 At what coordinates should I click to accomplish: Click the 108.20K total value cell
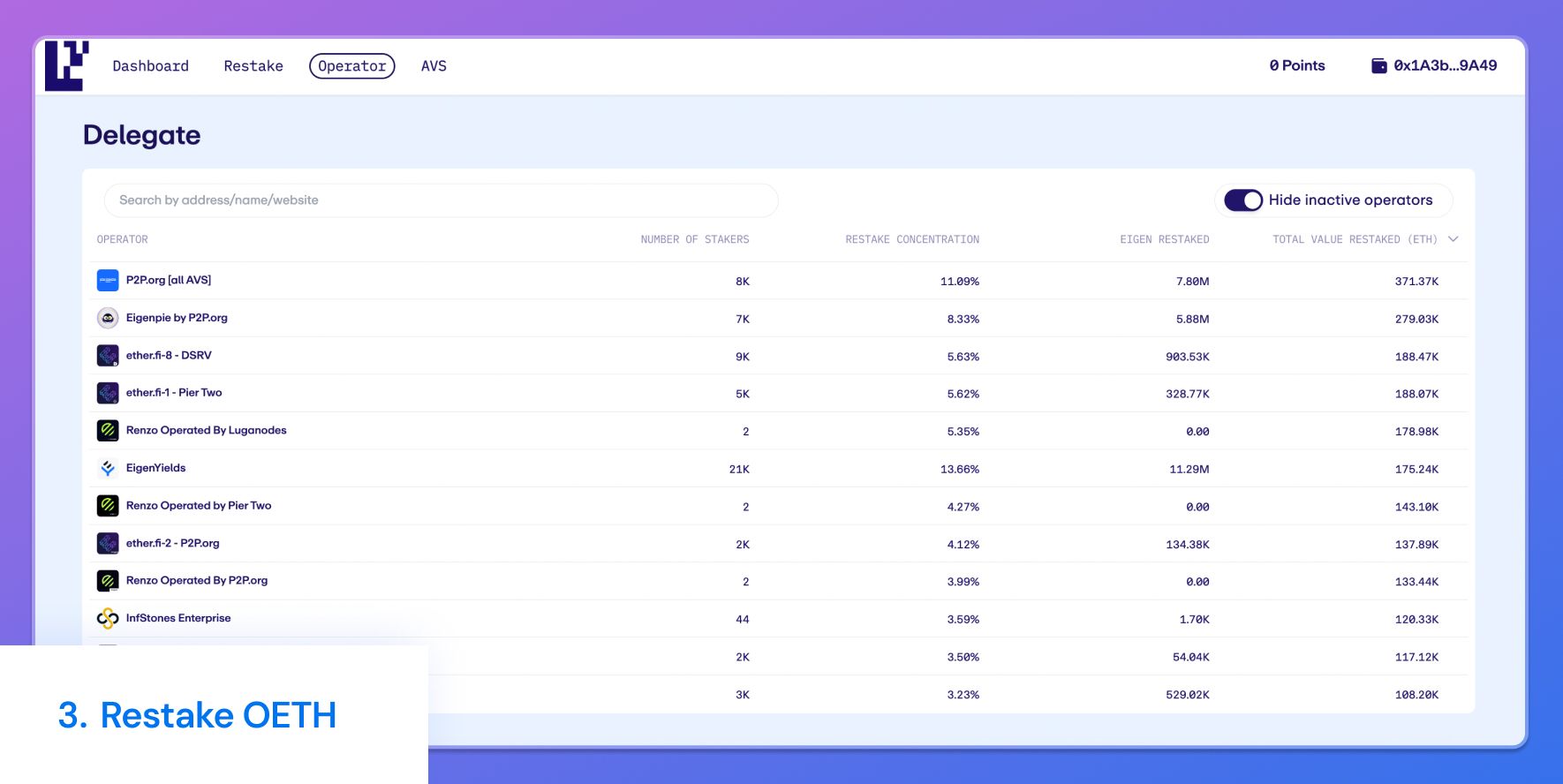tap(1416, 695)
